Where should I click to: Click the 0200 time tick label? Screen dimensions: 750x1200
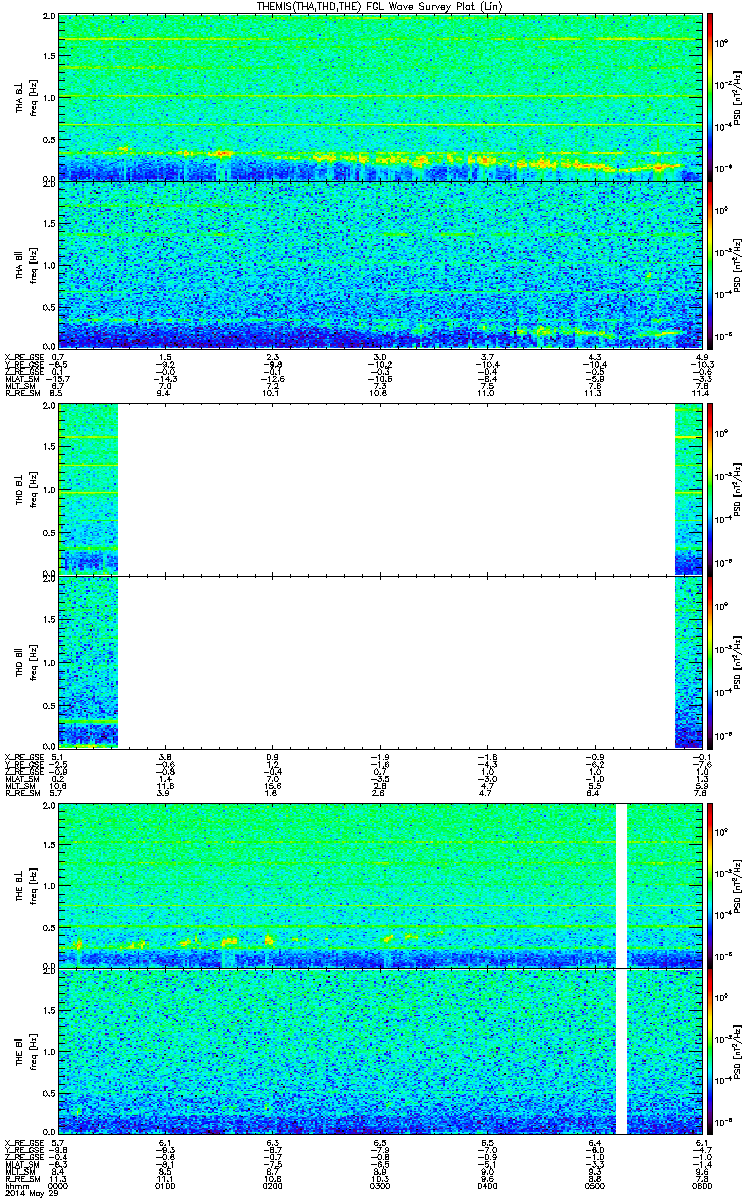click(x=271, y=1185)
